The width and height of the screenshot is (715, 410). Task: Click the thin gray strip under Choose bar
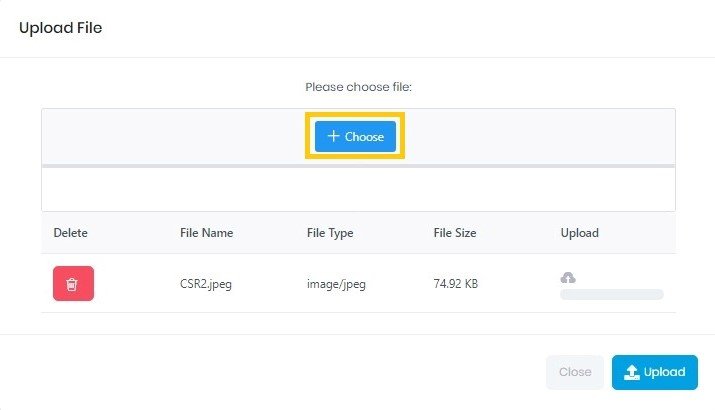point(358,165)
